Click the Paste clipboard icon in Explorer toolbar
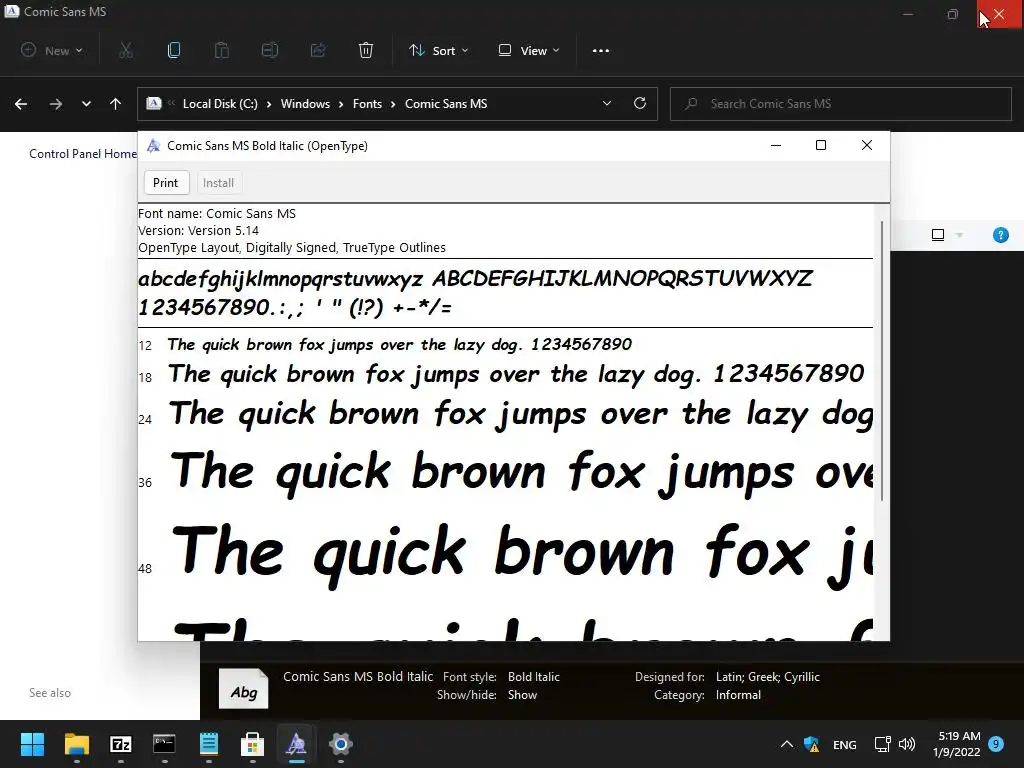The image size is (1024, 768). pyautogui.click(x=221, y=50)
